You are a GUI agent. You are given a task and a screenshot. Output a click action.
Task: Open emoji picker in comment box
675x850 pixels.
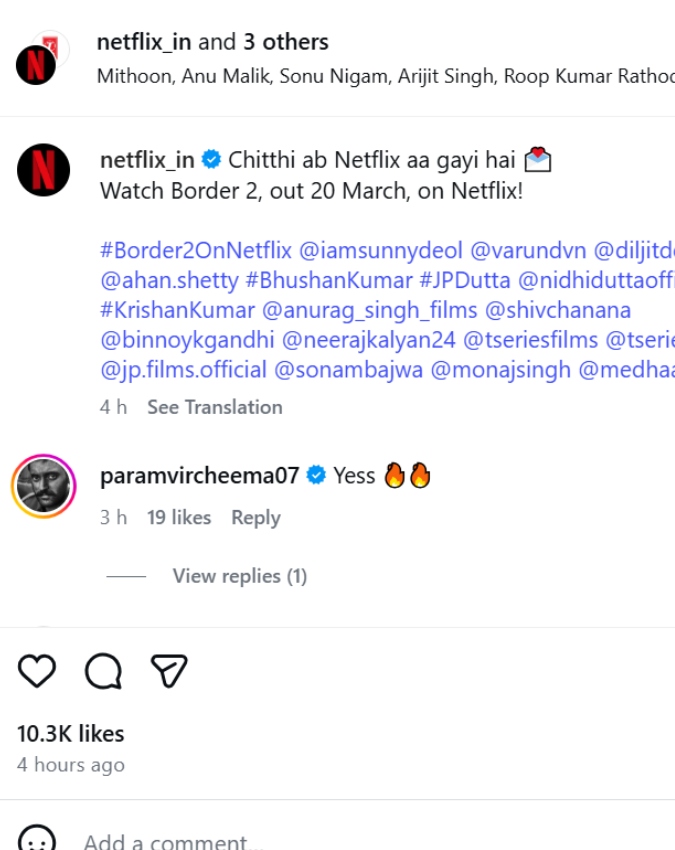[x=37, y=840]
